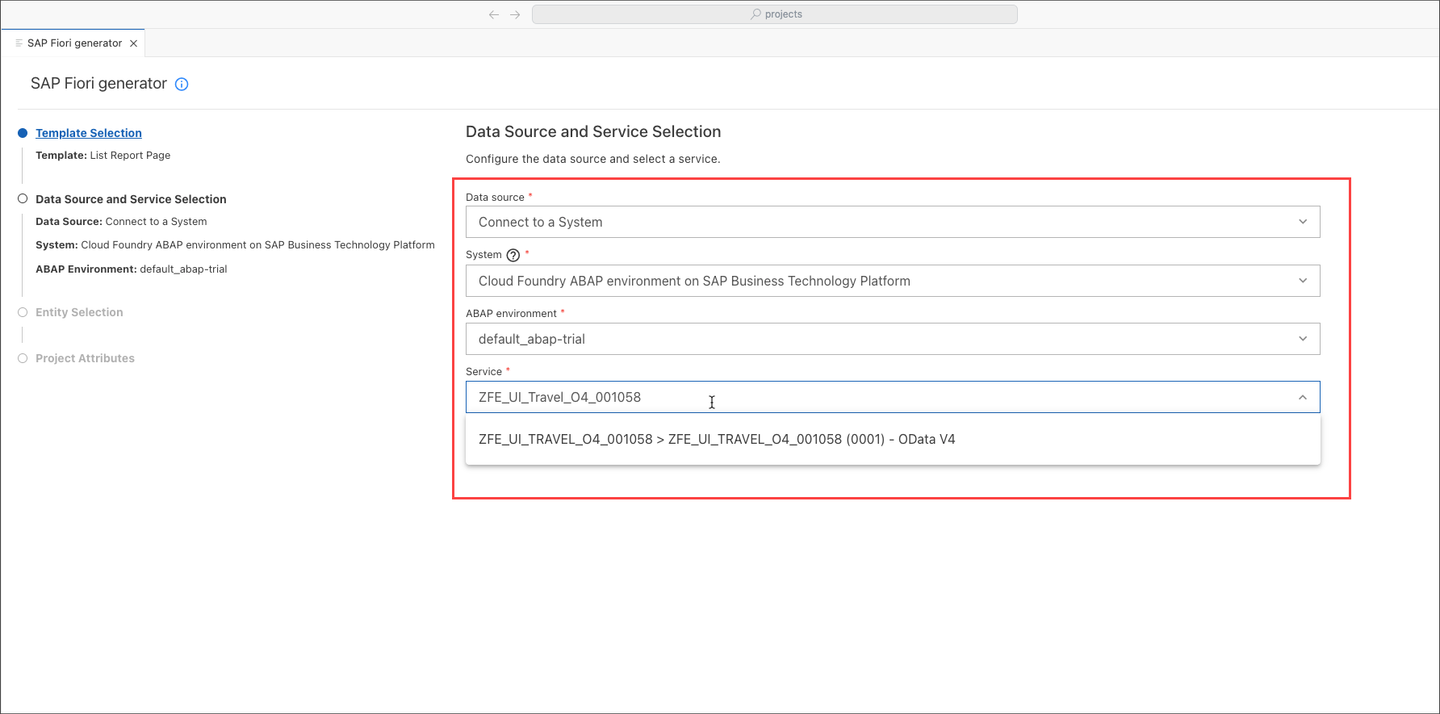Click the SAP Fiori generator page title
This screenshot has width=1440, height=714.
pyautogui.click(x=98, y=84)
